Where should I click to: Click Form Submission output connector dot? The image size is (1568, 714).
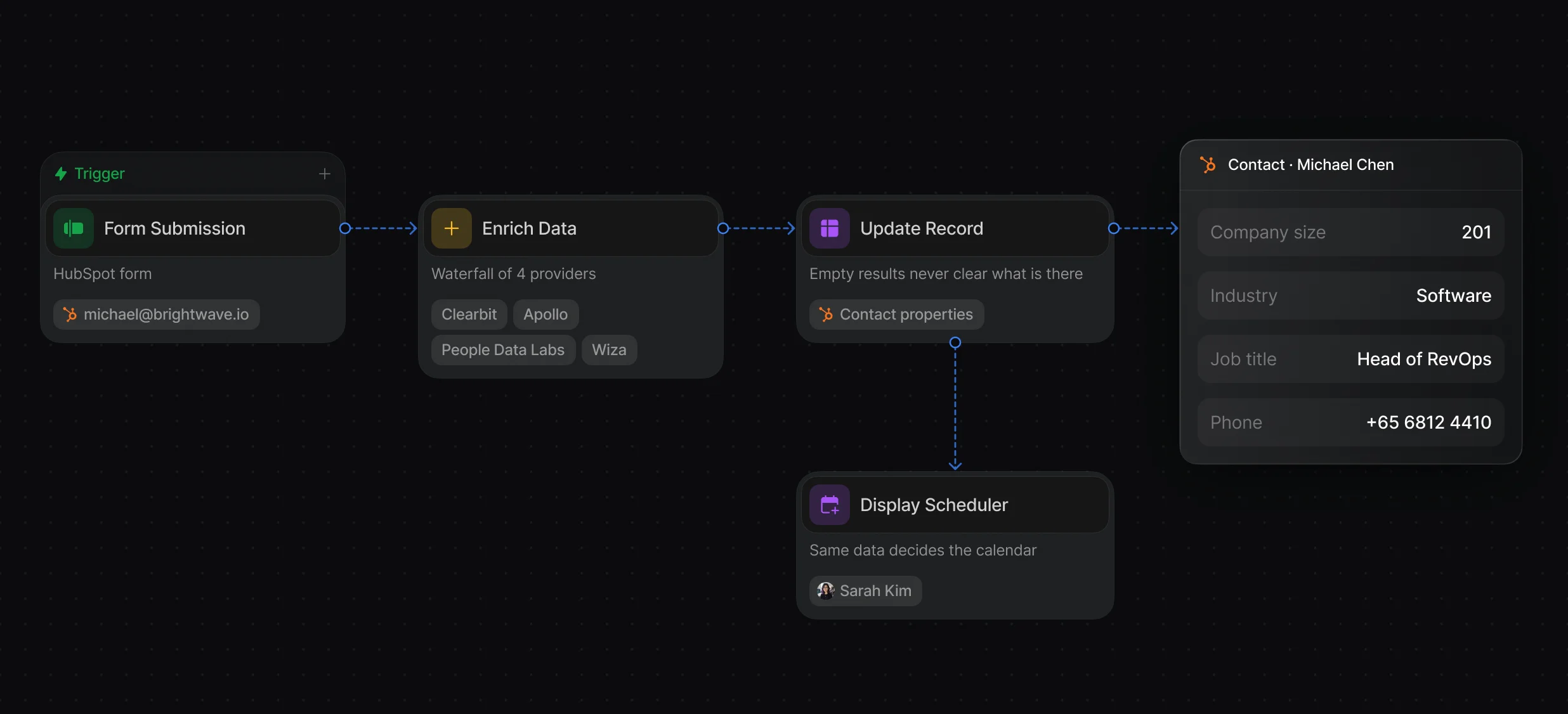pos(345,228)
